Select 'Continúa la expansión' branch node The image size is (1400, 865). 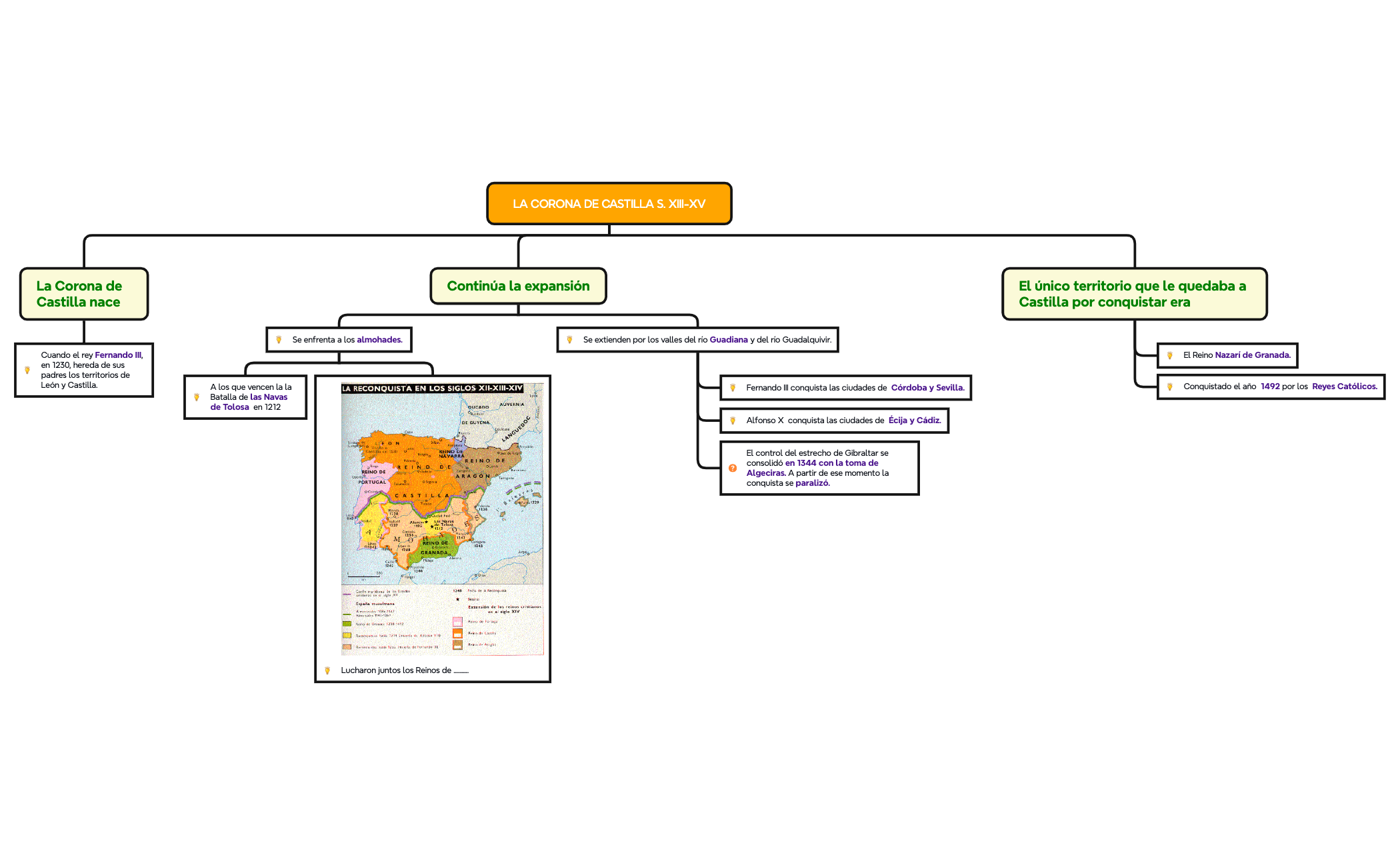coord(518,286)
